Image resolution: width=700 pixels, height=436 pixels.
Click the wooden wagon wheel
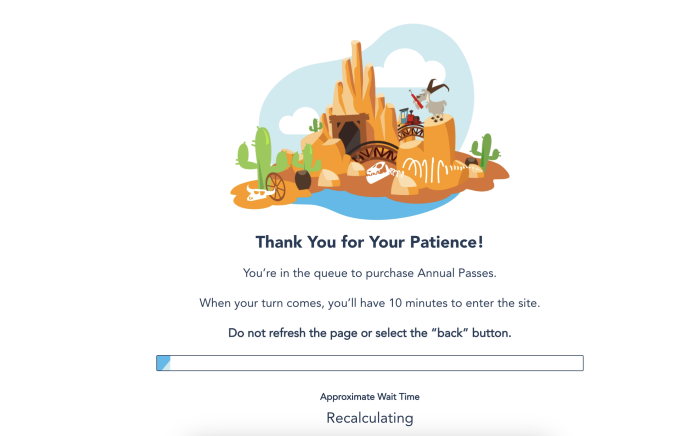(275, 186)
